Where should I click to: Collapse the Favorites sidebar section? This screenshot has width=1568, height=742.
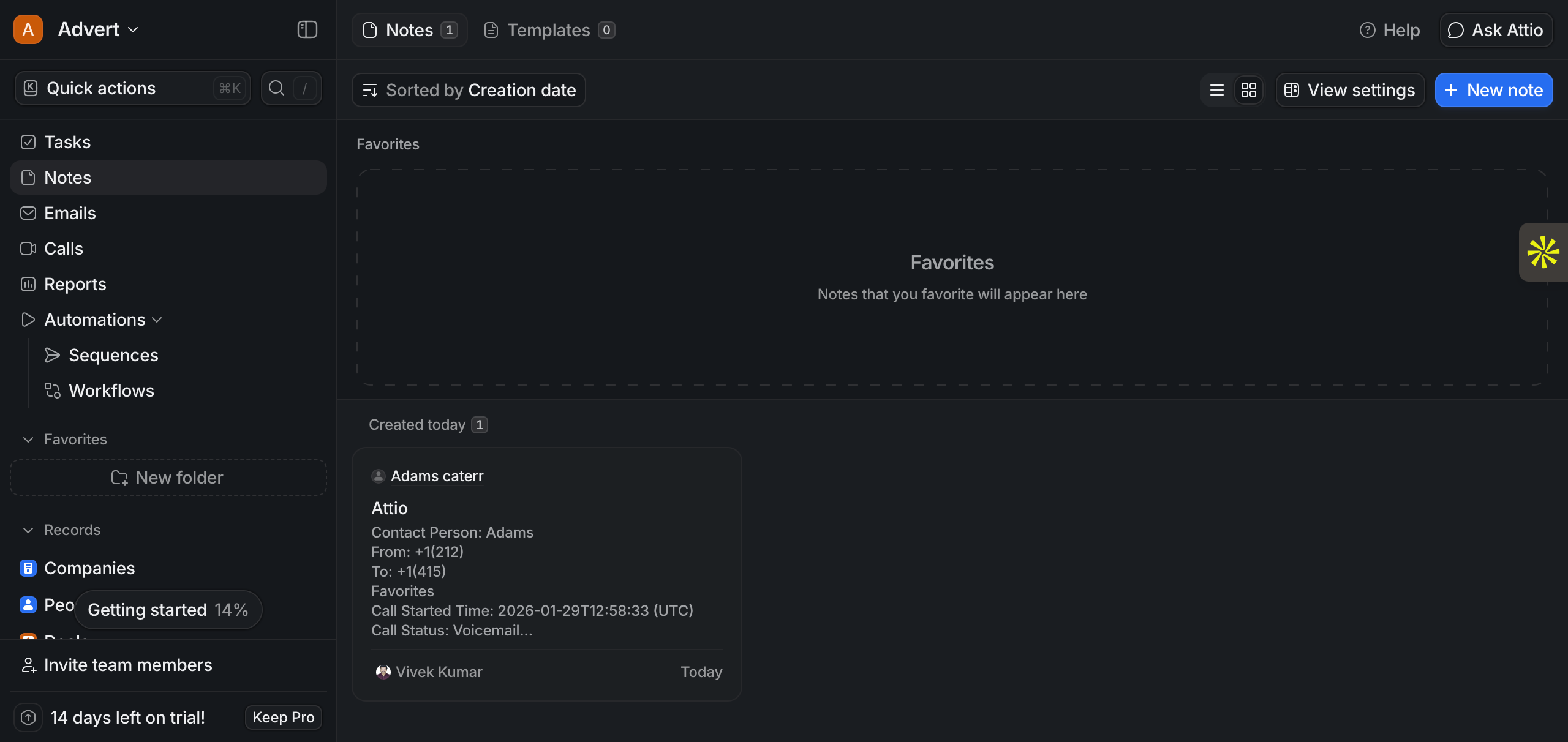(x=28, y=440)
